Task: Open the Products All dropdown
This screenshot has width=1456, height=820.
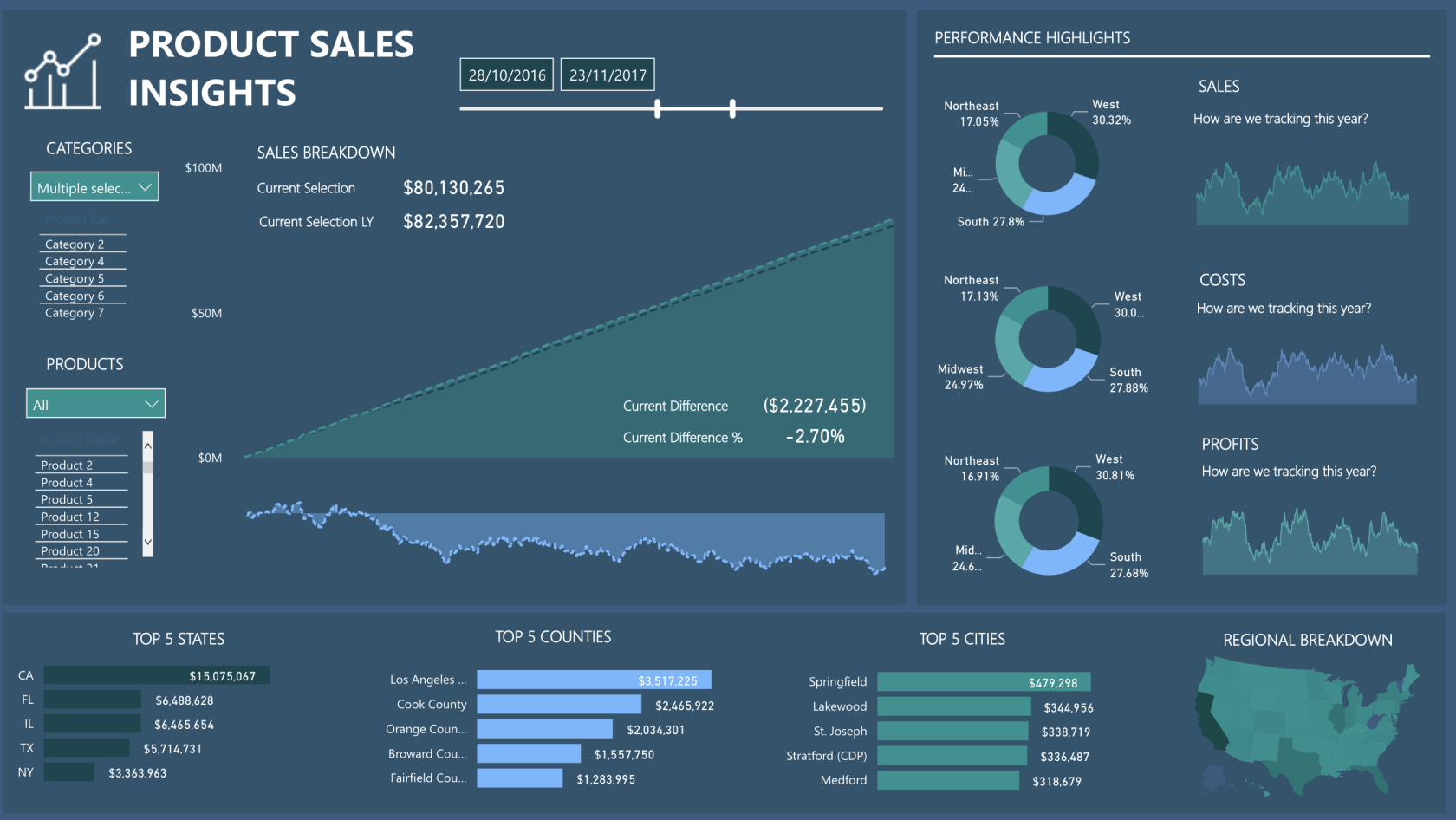Action: (95, 404)
